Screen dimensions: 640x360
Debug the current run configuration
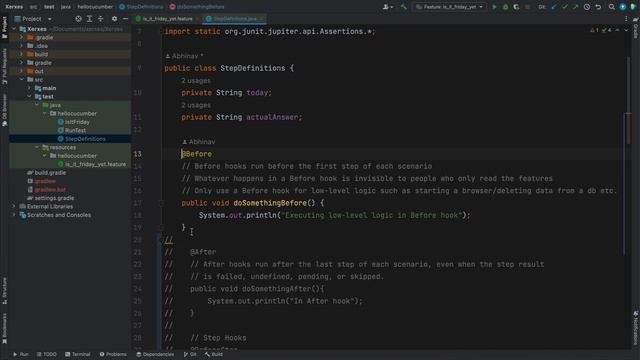pyautogui.click(x=505, y=7)
